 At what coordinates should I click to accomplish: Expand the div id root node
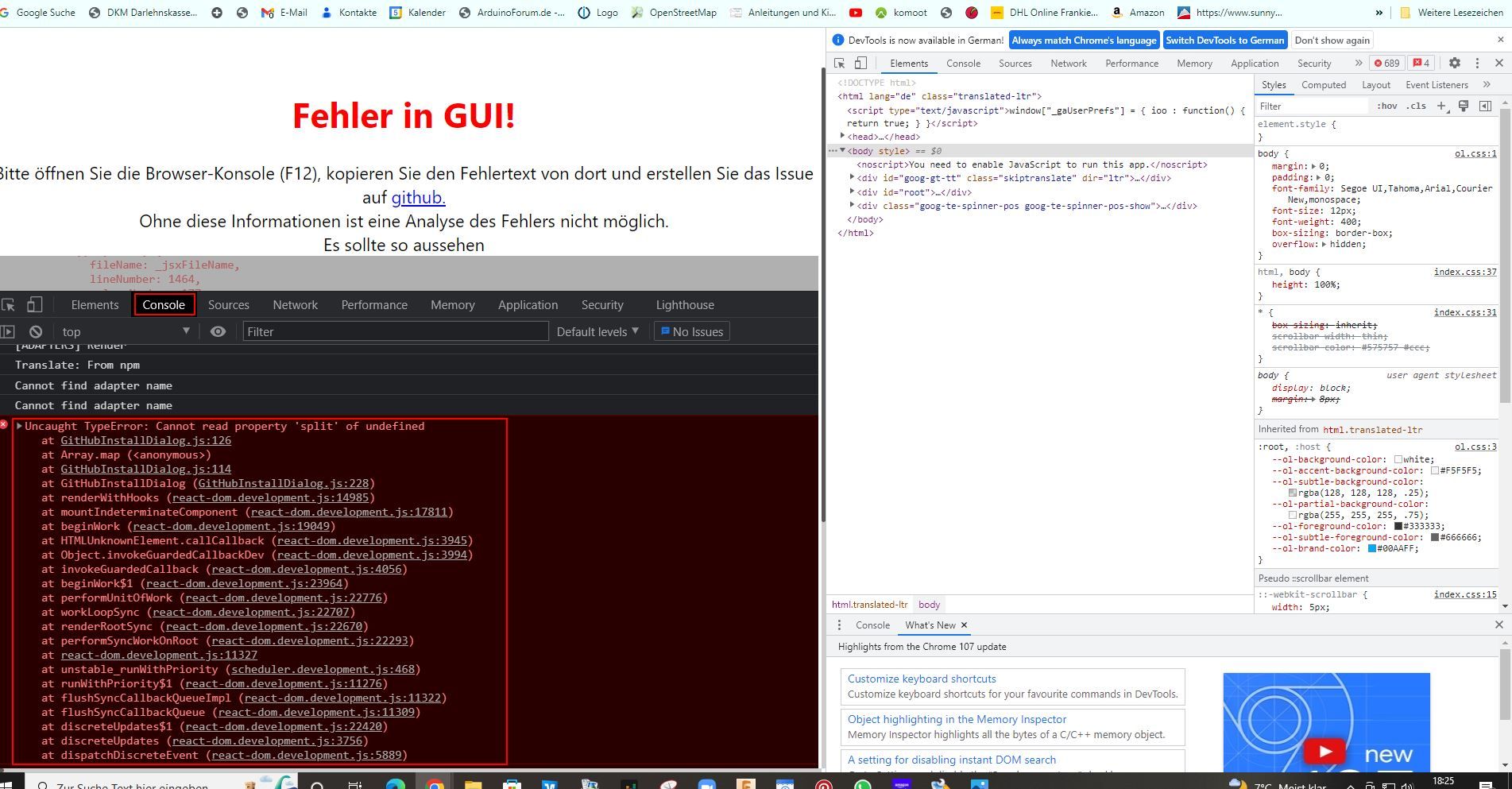coord(852,191)
